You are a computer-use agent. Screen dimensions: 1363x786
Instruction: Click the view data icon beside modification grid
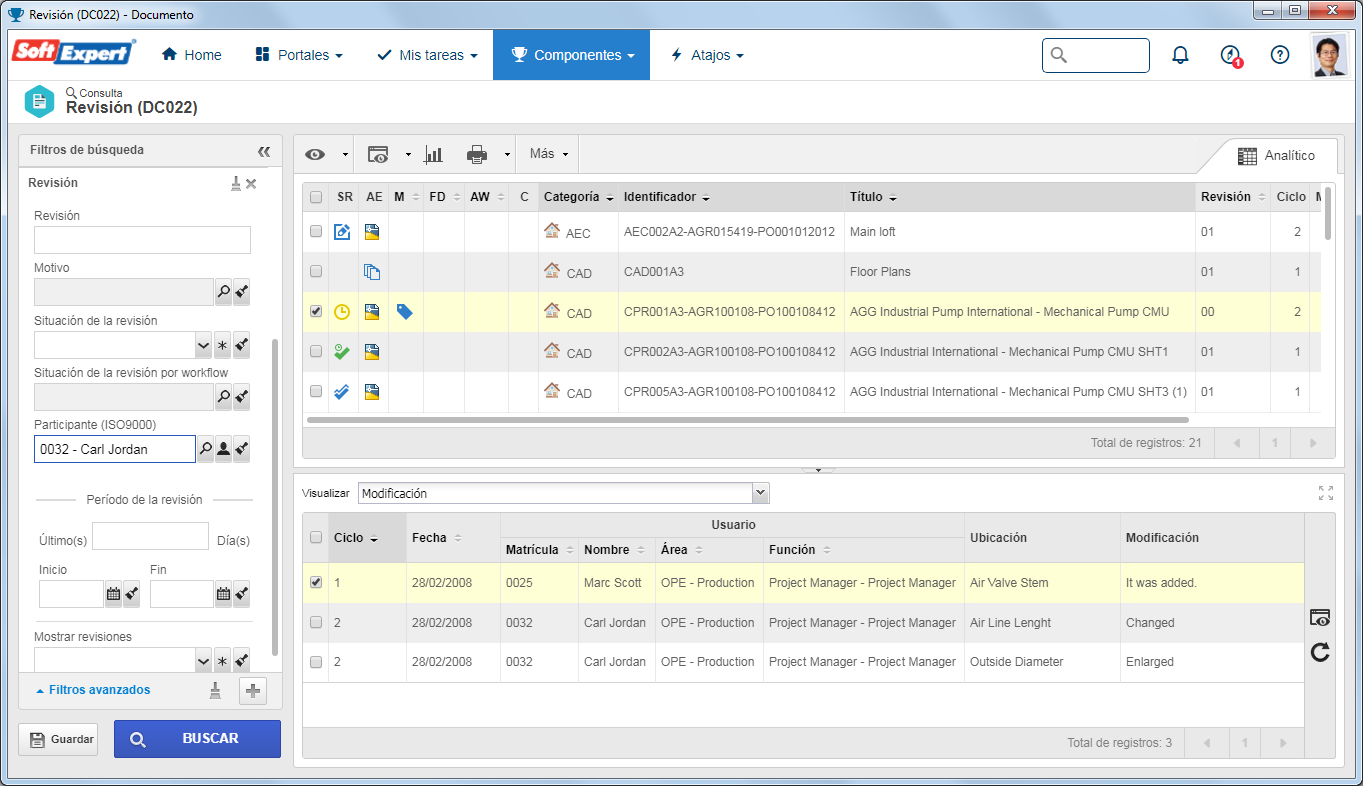pos(1320,618)
